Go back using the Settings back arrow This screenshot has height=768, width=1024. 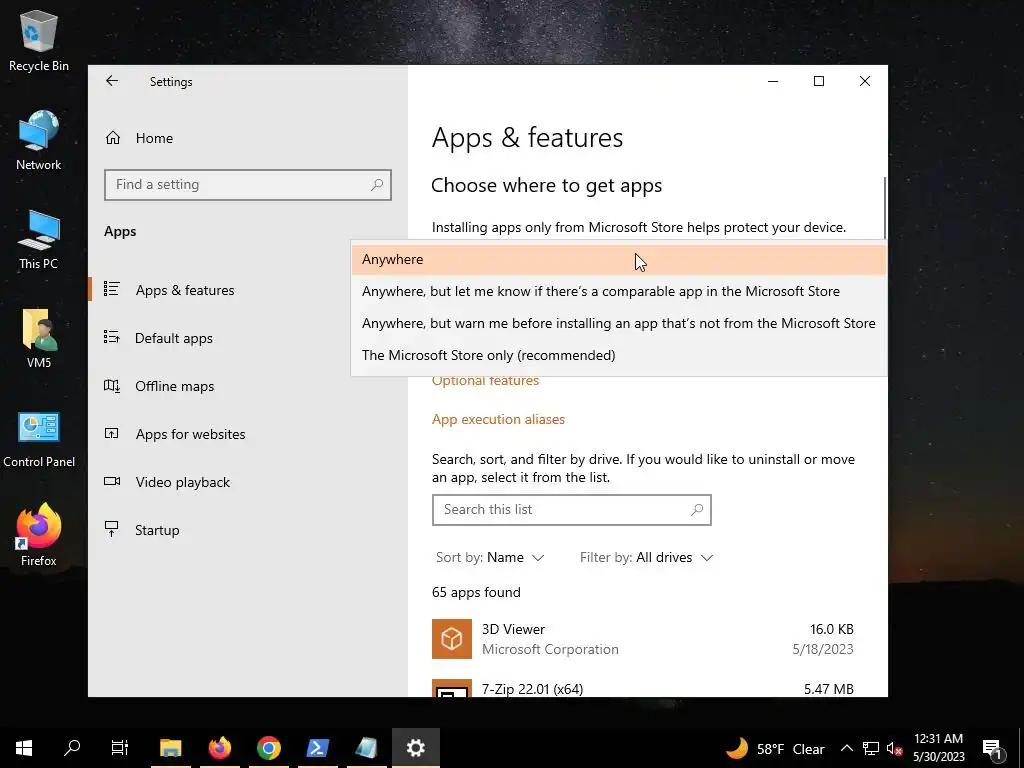coord(112,81)
